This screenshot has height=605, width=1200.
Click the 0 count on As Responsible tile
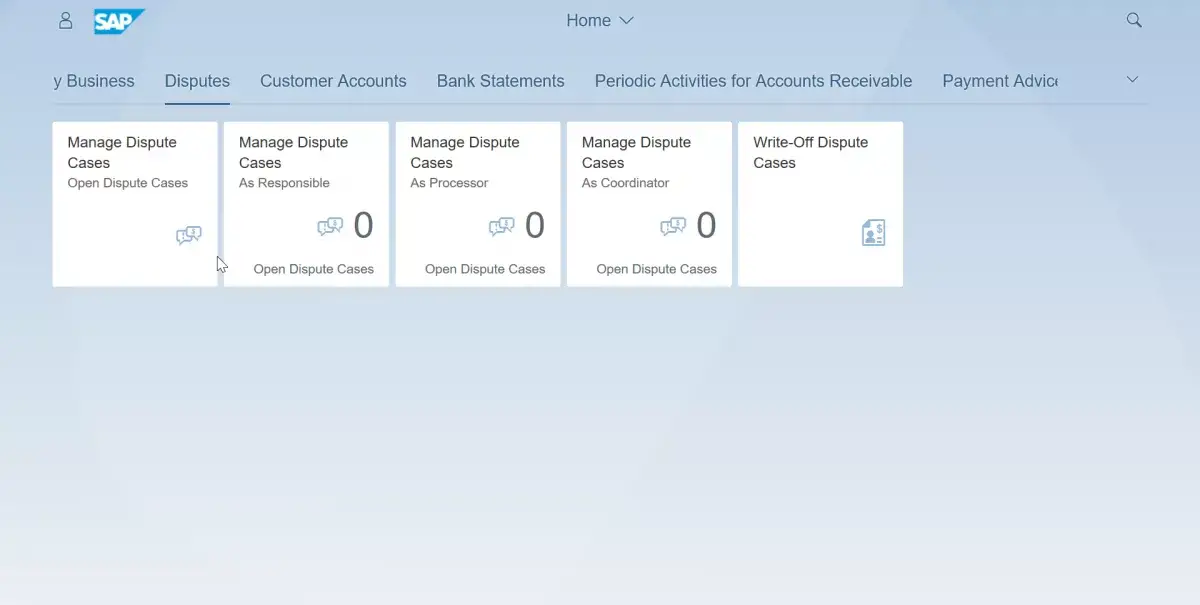point(363,226)
